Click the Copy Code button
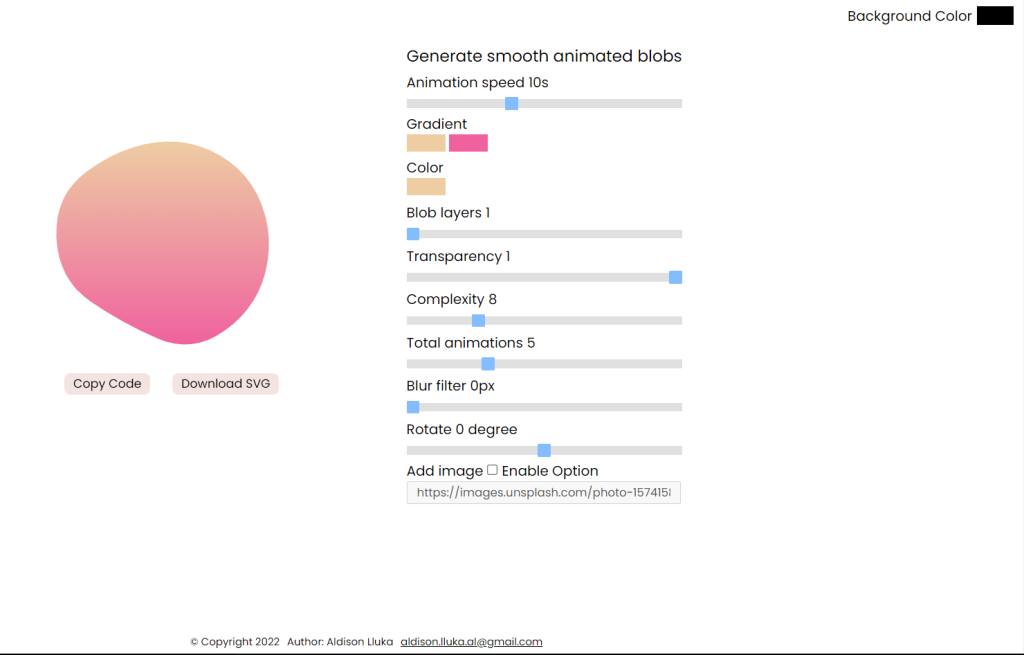This screenshot has width=1024, height=655. [x=107, y=383]
